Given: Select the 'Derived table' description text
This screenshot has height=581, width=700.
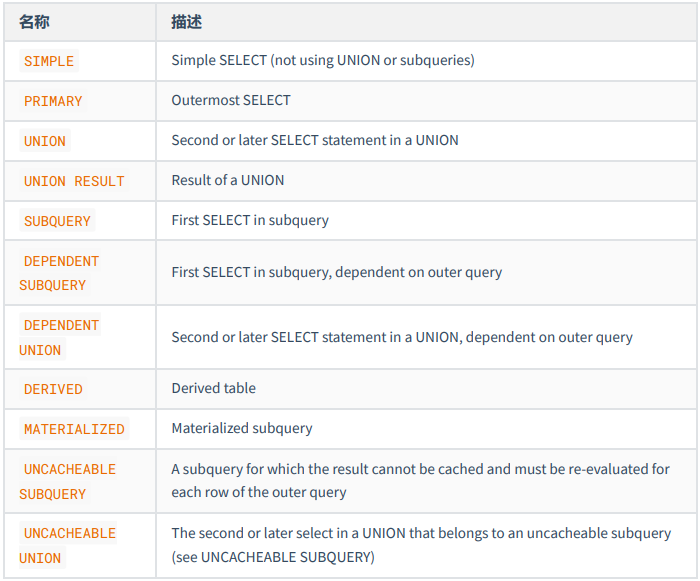Looking at the screenshot, I should (x=213, y=388).
